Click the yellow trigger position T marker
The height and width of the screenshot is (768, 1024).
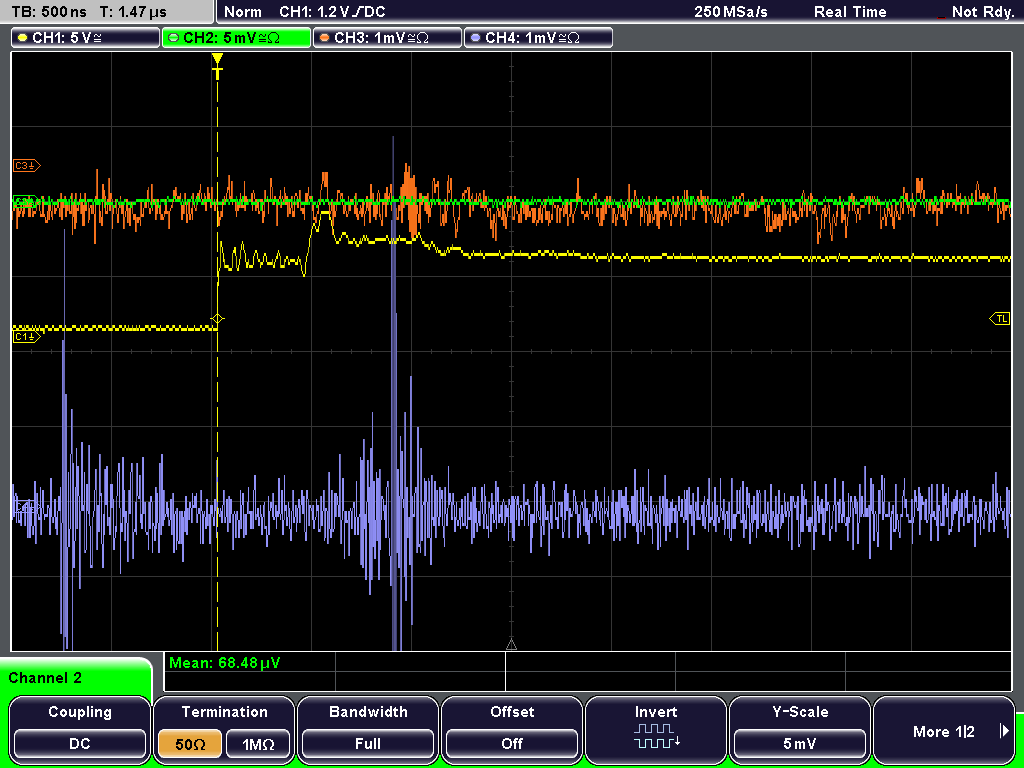[x=217, y=66]
